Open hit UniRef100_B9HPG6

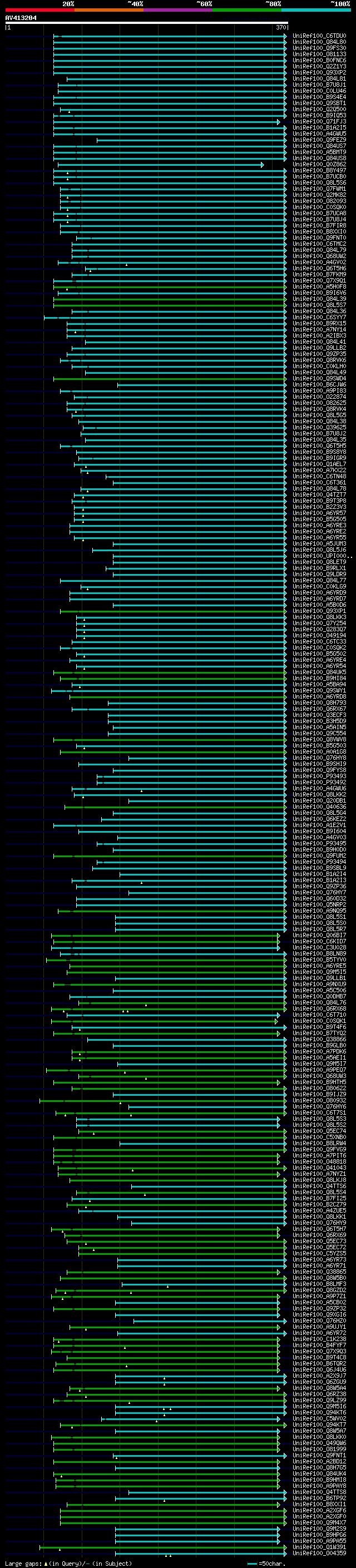319,1535
